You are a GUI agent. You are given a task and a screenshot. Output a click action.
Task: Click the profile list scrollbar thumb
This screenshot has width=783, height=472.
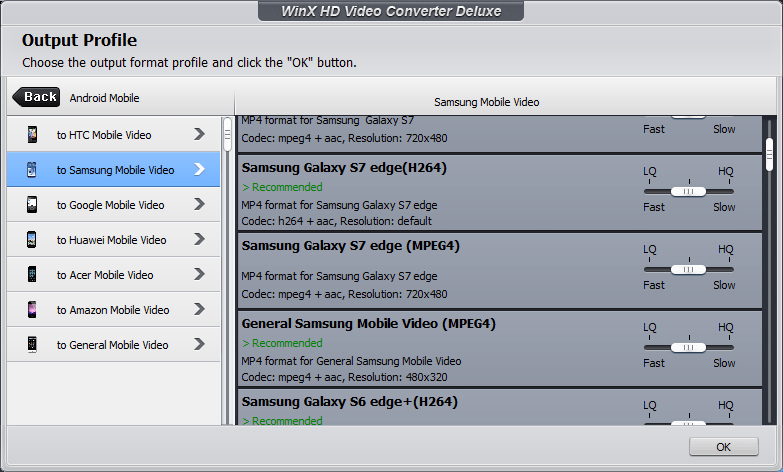click(x=769, y=155)
